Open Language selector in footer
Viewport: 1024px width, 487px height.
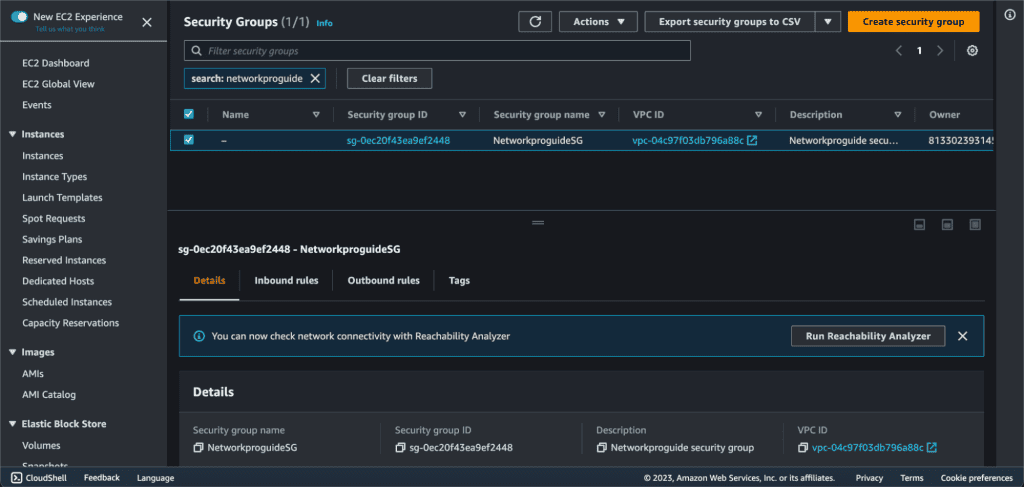(155, 478)
